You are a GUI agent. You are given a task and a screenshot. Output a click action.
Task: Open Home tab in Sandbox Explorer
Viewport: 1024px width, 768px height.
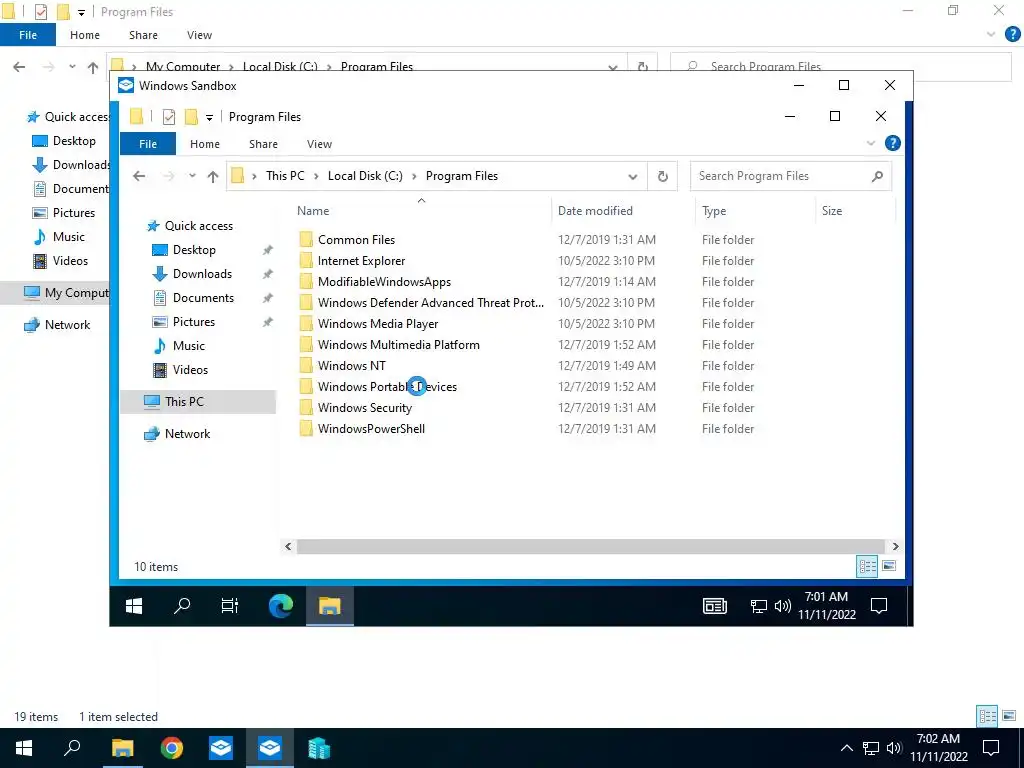click(205, 144)
